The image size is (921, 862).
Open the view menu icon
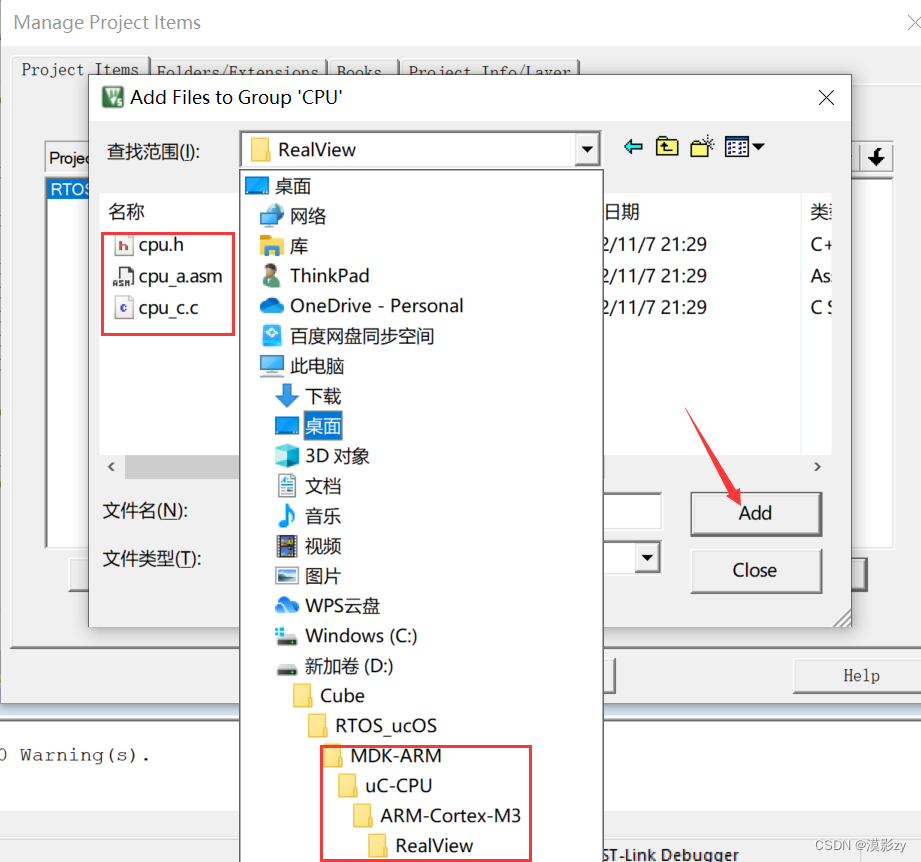point(744,147)
